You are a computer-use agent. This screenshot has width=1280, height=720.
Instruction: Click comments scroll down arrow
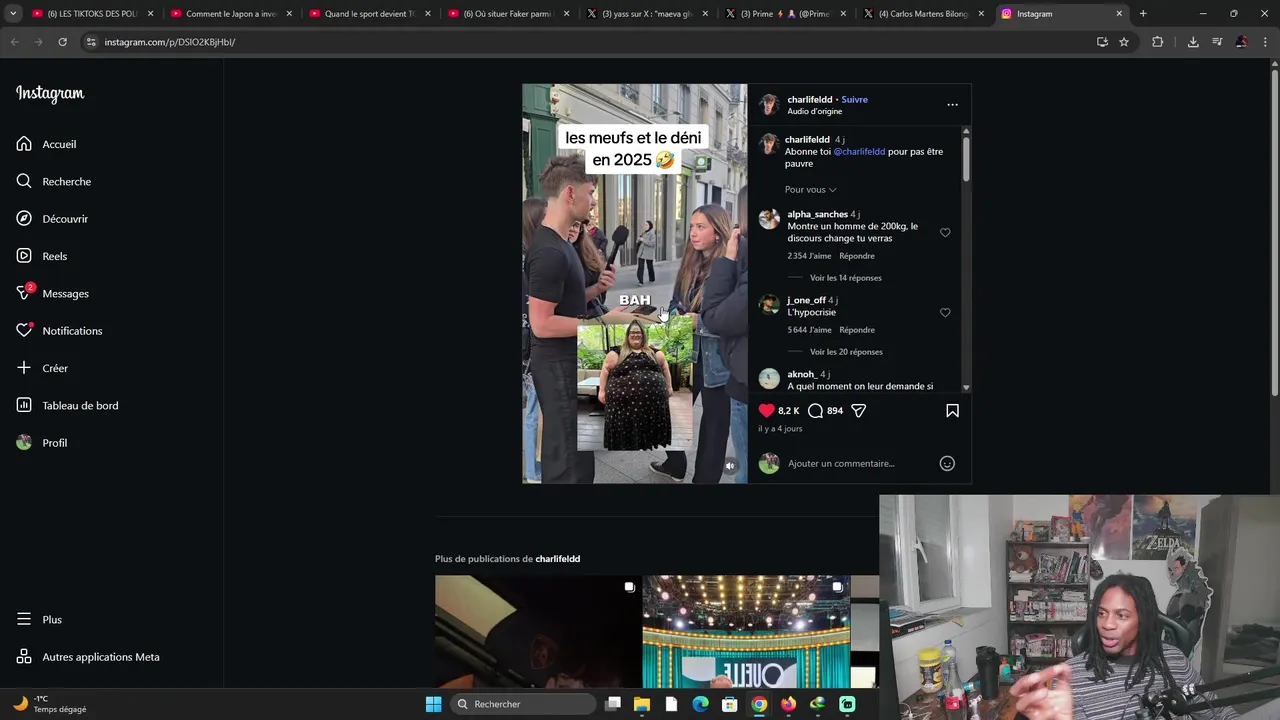[966, 387]
